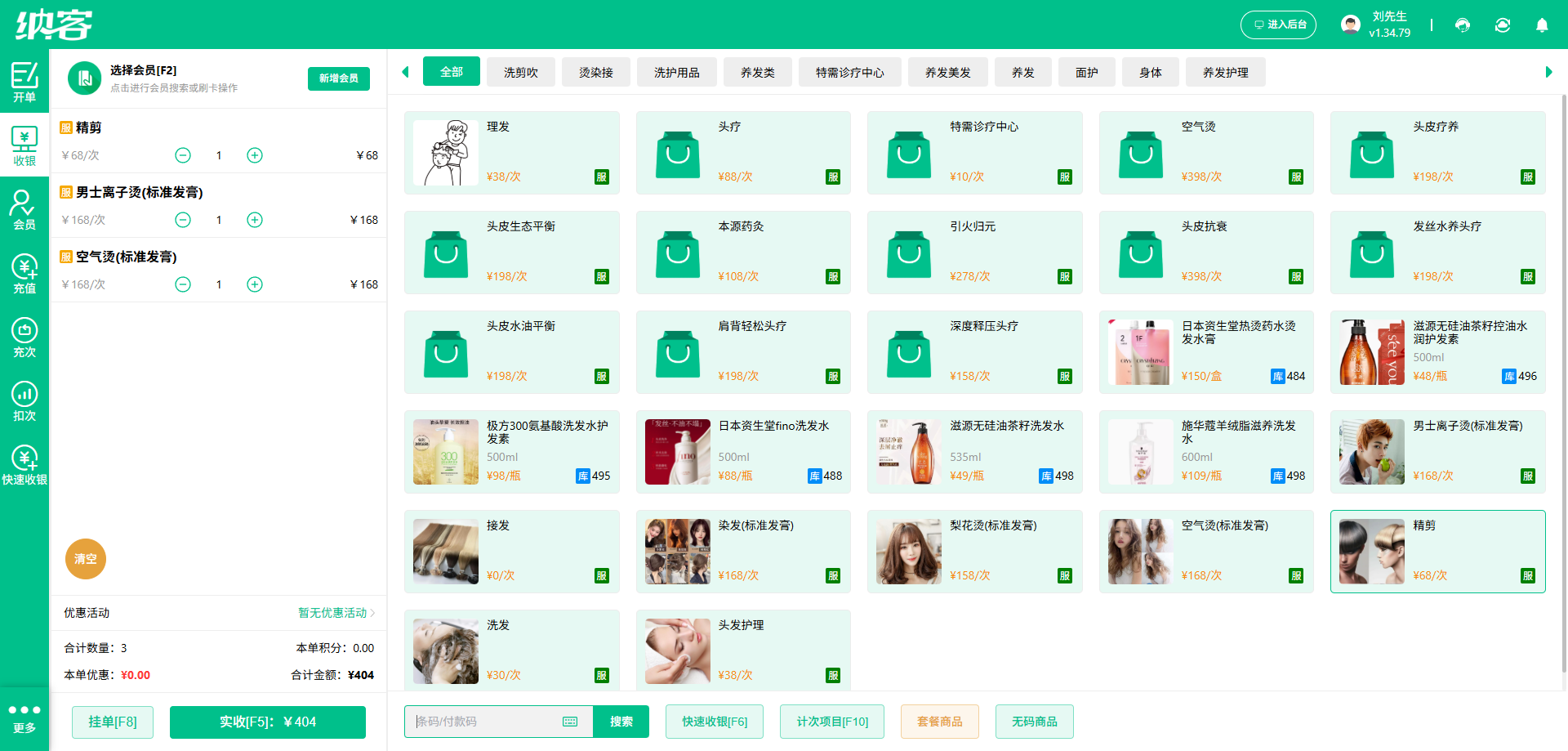
Task: Add 头皮疗养 service card to order
Action: point(1438,153)
